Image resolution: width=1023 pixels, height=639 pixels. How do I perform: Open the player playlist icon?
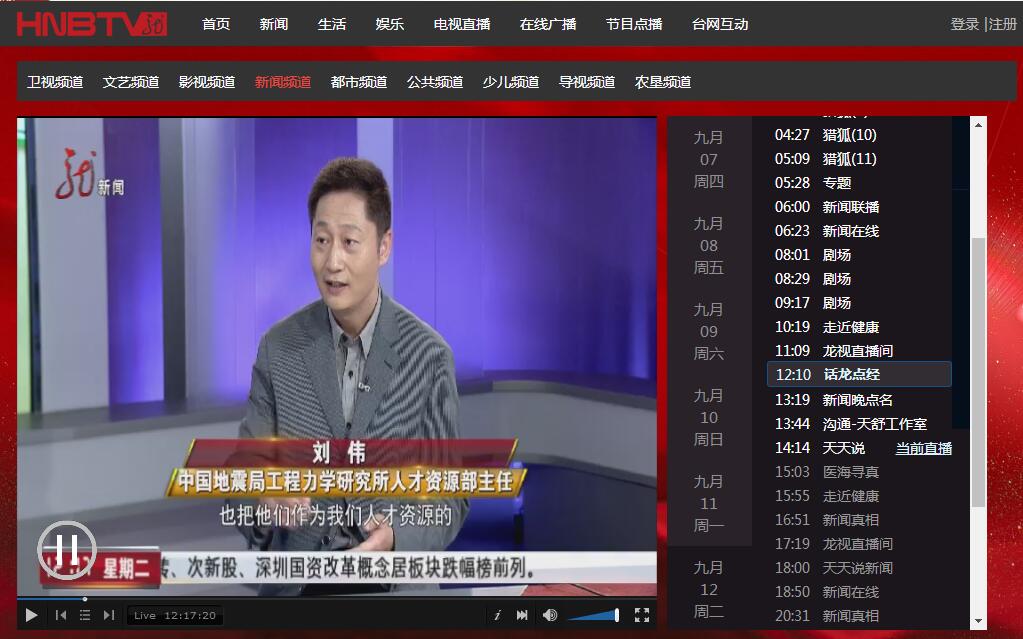(85, 615)
